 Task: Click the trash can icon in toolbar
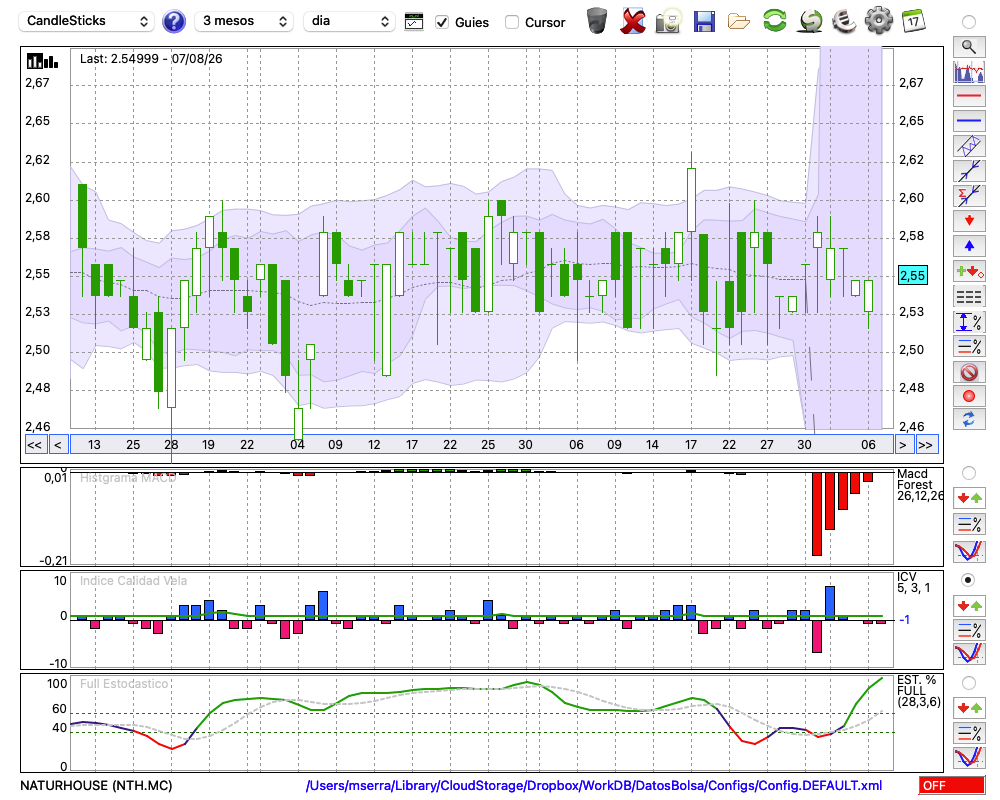point(596,21)
